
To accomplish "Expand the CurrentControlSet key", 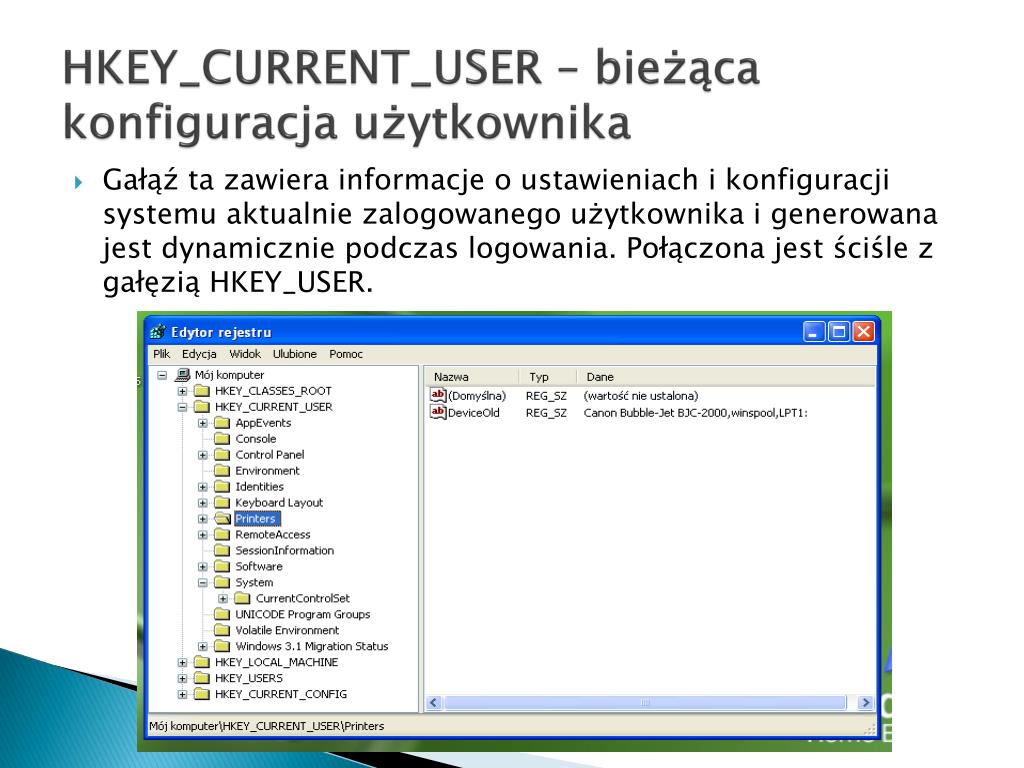I will [223, 599].
